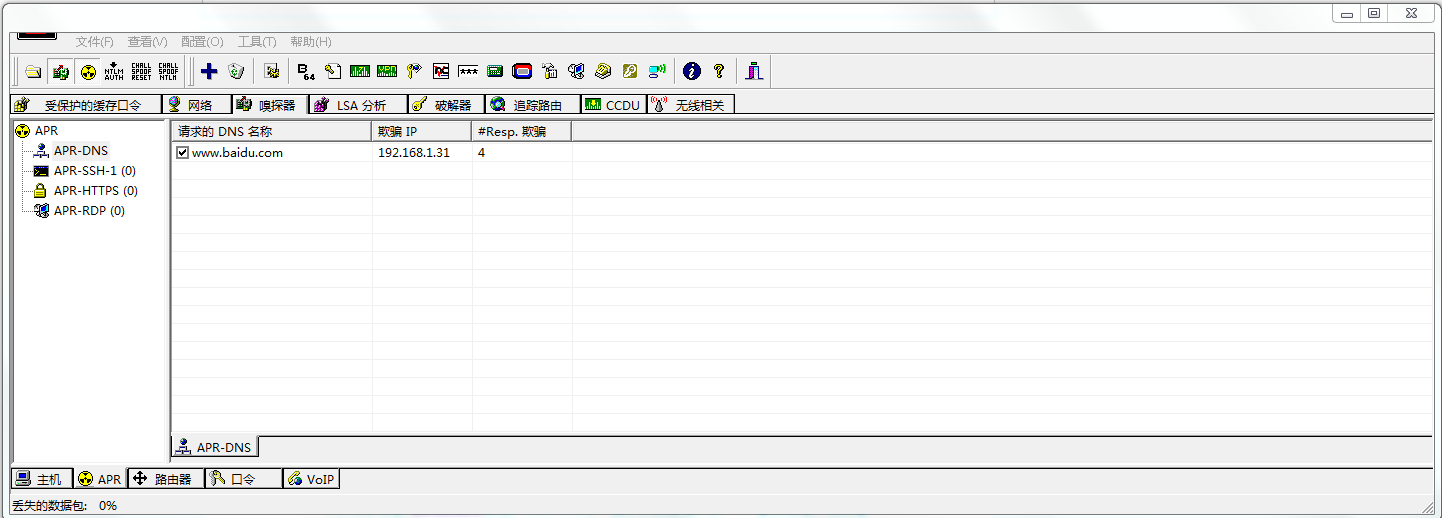Switch to the 破解器 tab
1442x518 pixels.
pos(446,104)
